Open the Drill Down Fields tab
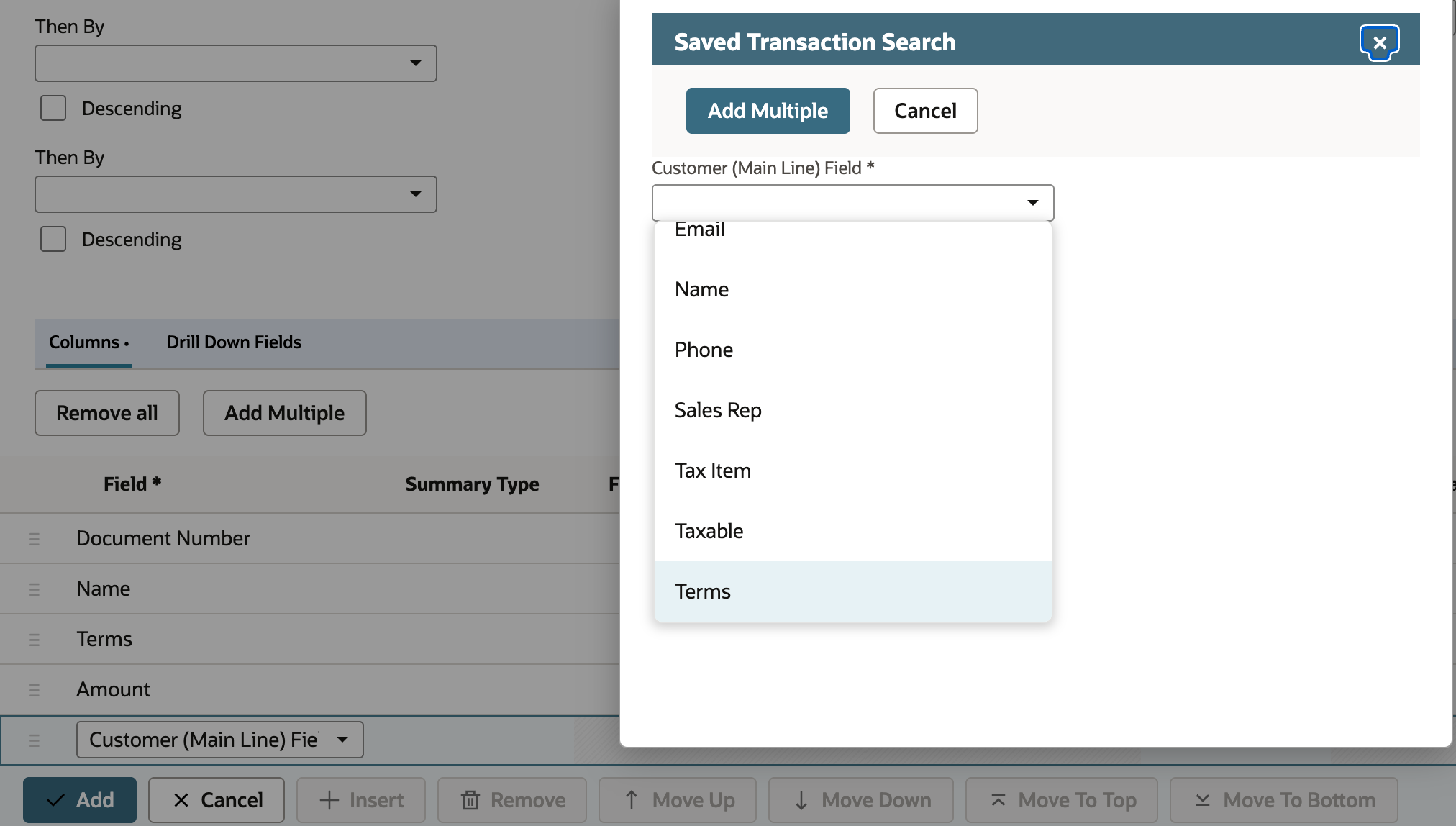The image size is (1456, 826). (234, 342)
